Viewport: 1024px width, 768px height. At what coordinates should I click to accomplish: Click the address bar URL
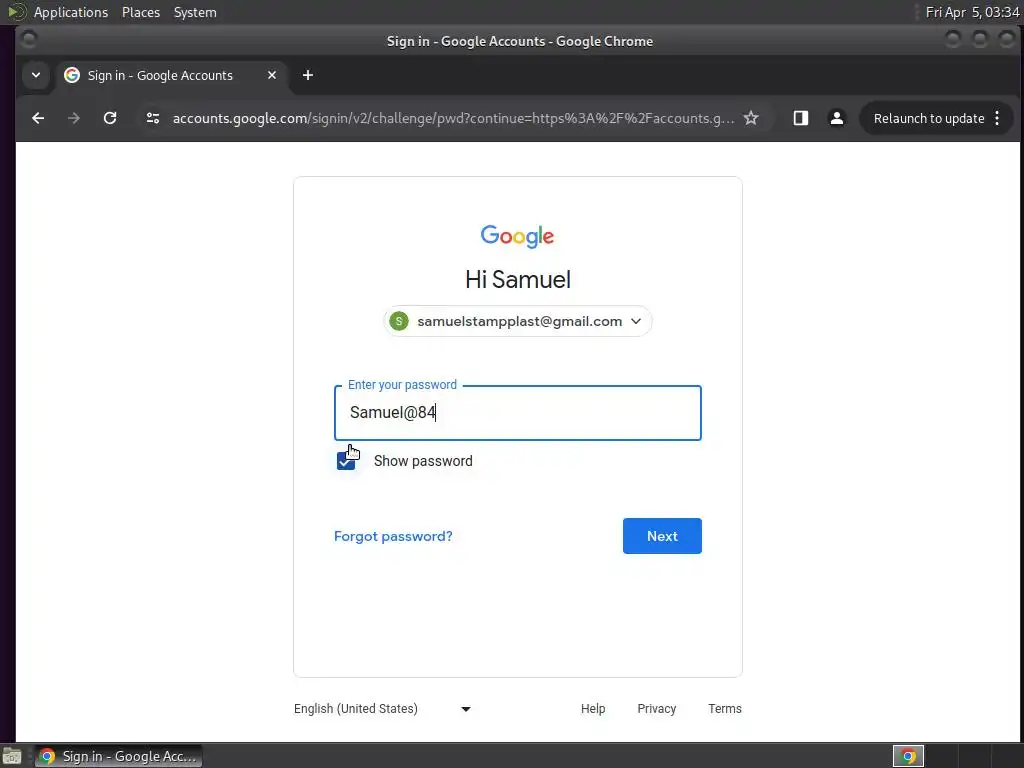453,118
